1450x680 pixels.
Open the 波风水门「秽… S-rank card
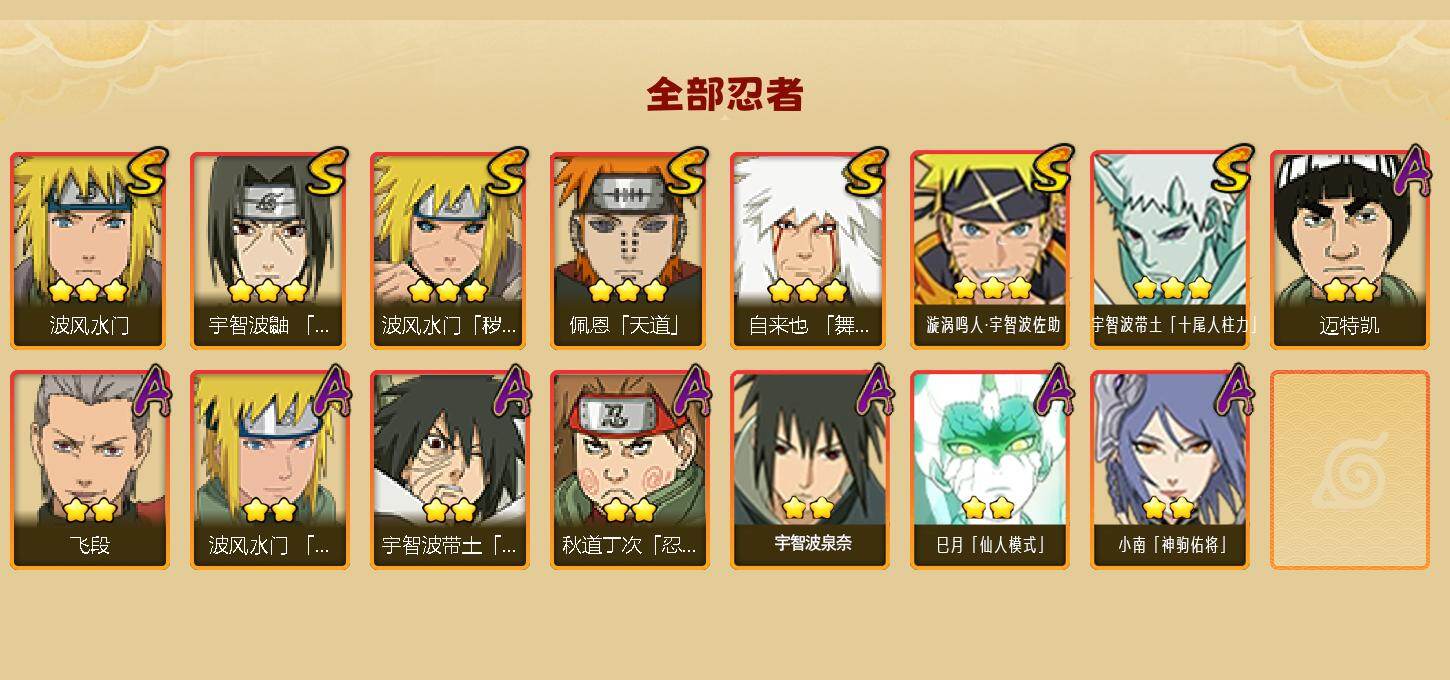pos(449,250)
